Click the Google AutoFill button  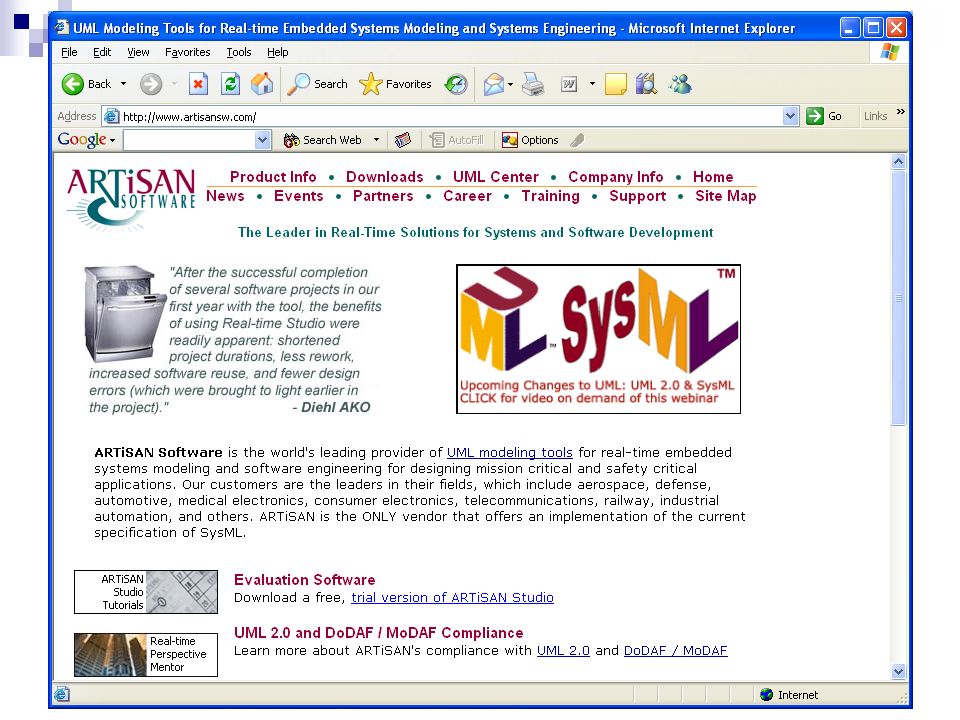pos(457,140)
